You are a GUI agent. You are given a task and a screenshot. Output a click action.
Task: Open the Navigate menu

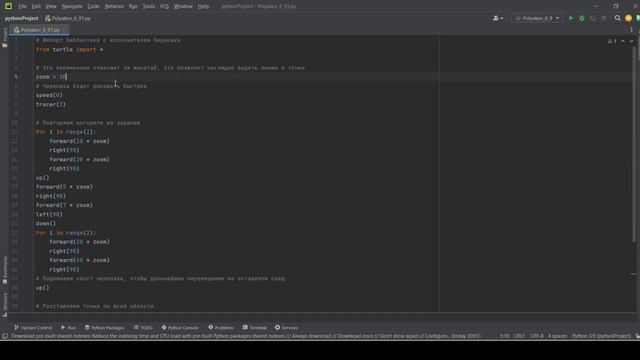(x=72, y=6)
